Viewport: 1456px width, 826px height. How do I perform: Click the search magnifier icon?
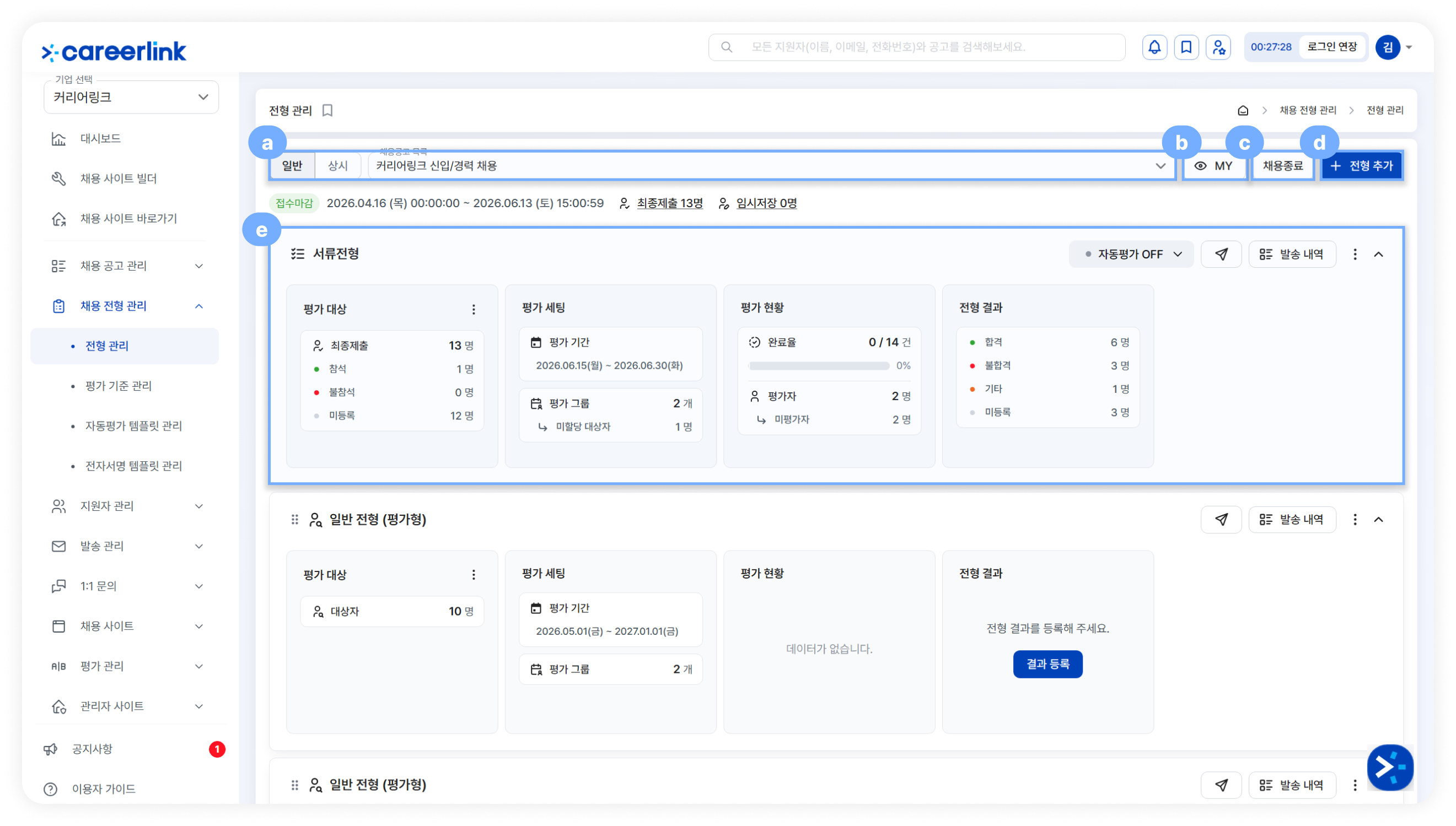pos(726,47)
